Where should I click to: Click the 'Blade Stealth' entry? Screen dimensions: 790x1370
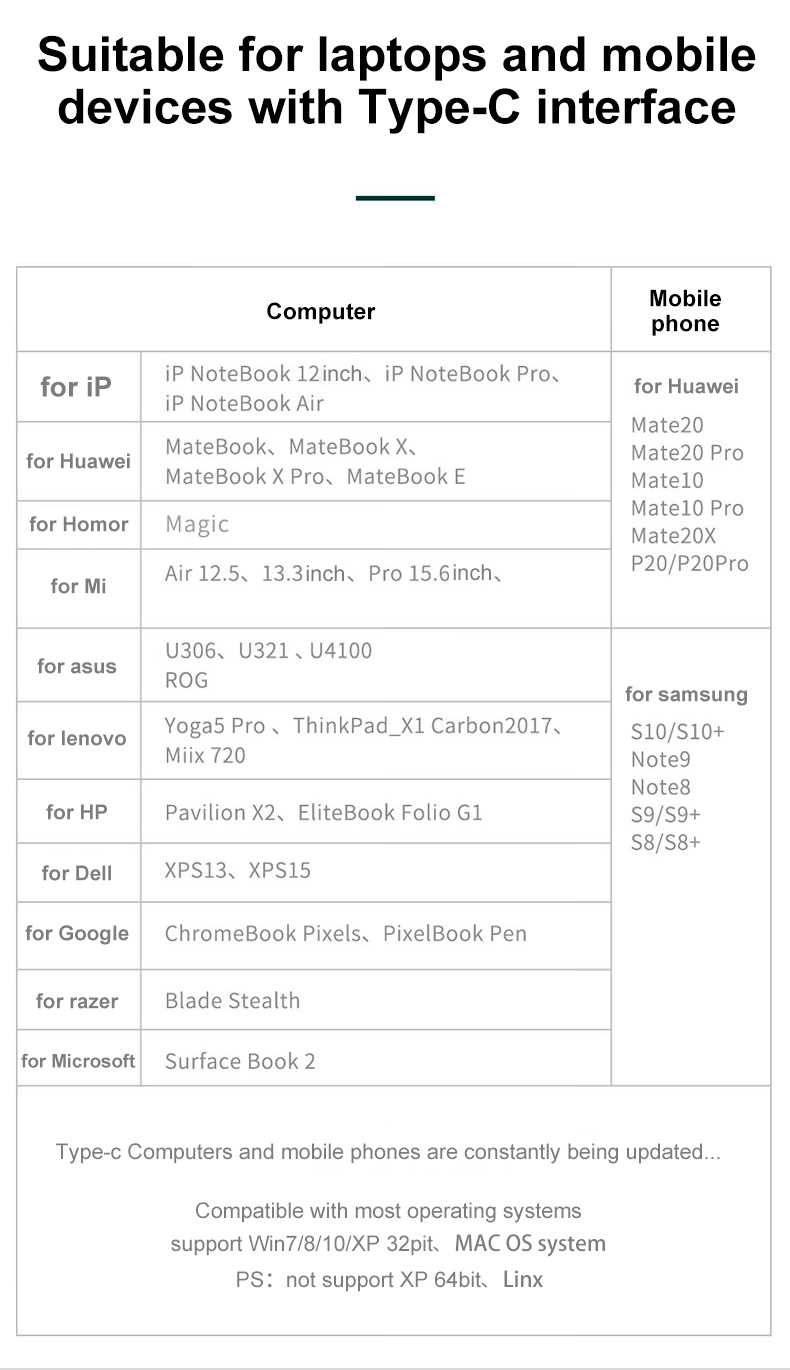coord(232,1000)
